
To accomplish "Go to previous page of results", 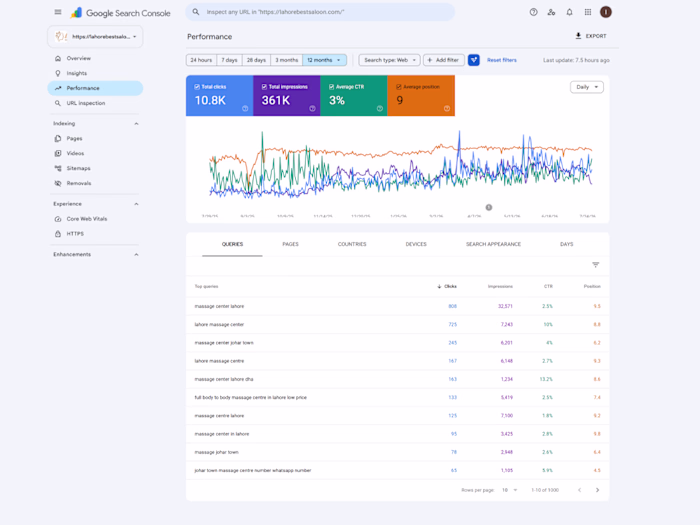I will [x=579, y=490].
